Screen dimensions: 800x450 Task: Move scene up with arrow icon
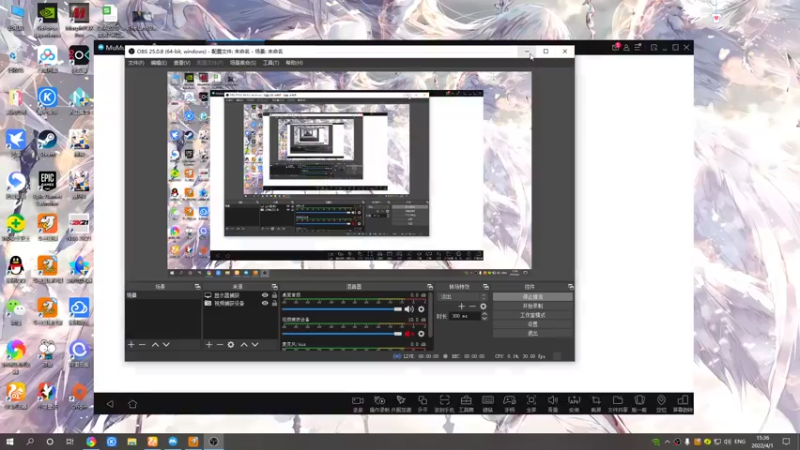(155, 345)
